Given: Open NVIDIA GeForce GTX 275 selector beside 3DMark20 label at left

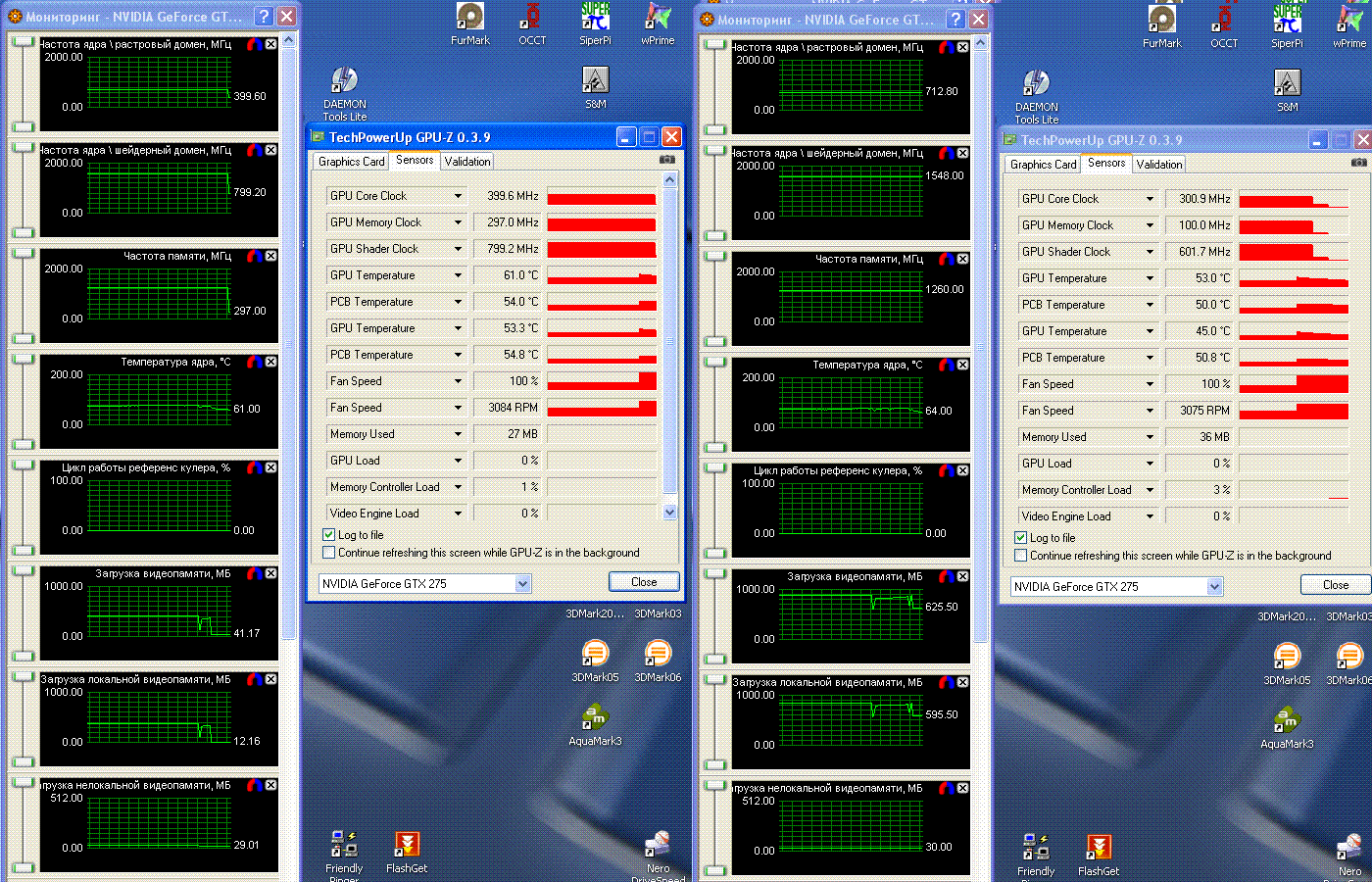Looking at the screenshot, I should 425,583.
